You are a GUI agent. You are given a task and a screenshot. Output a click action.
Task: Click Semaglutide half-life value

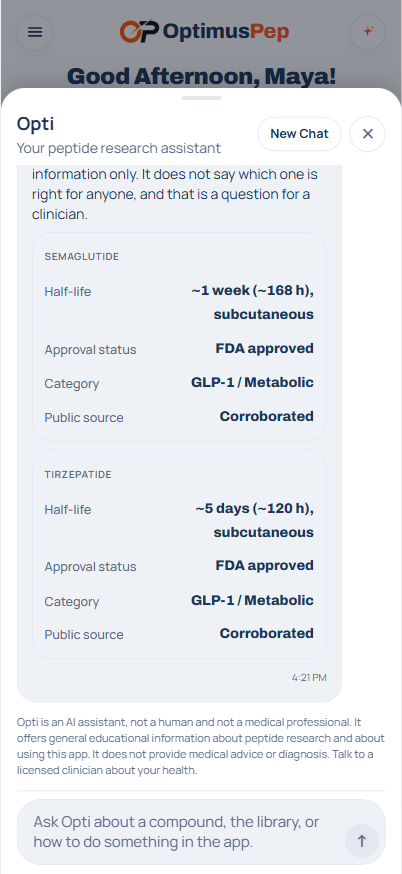click(x=253, y=302)
